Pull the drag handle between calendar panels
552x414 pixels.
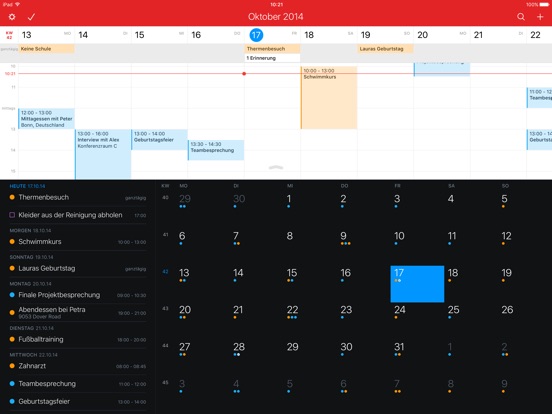coord(276,168)
